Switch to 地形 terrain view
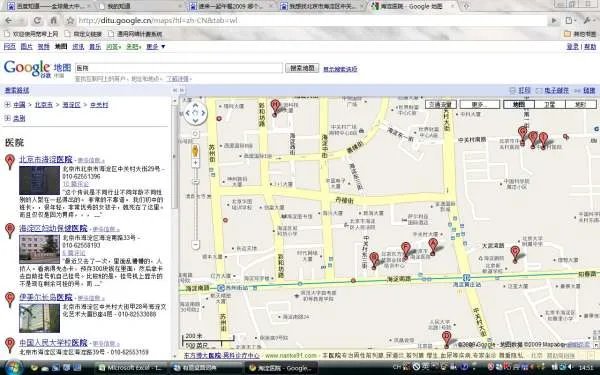The height and width of the screenshot is (375, 600). [581, 104]
